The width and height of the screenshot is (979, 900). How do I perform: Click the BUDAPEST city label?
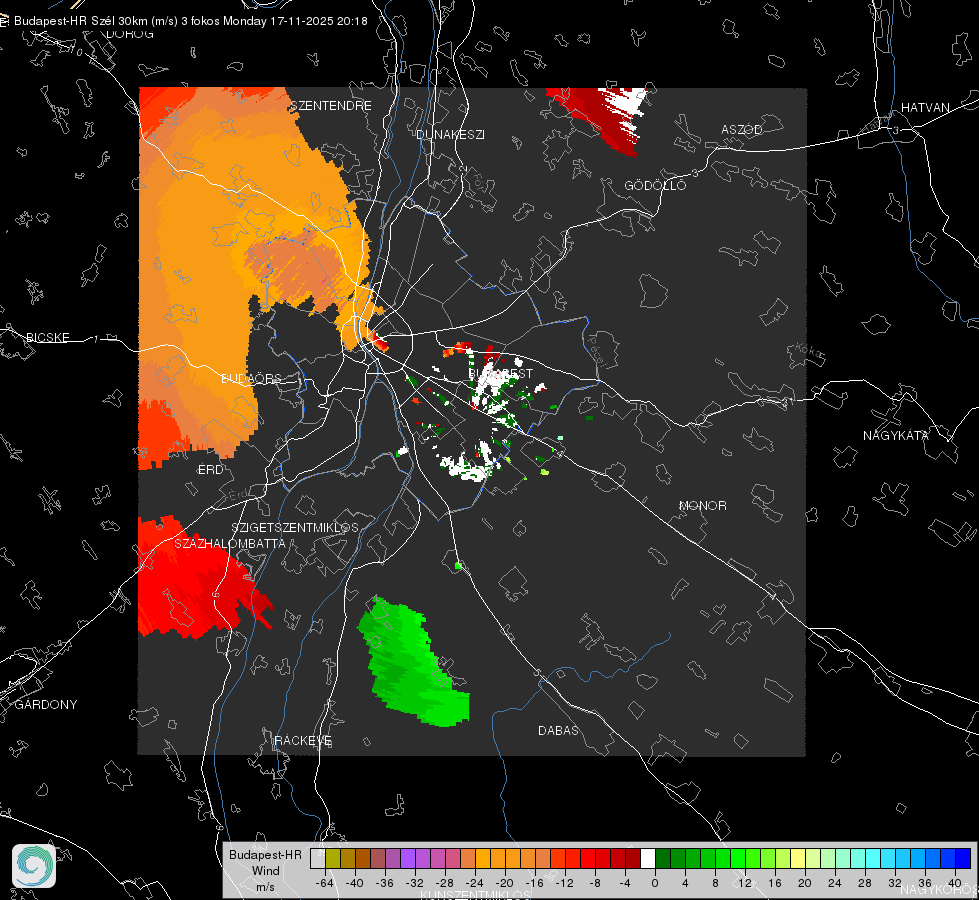pos(501,373)
